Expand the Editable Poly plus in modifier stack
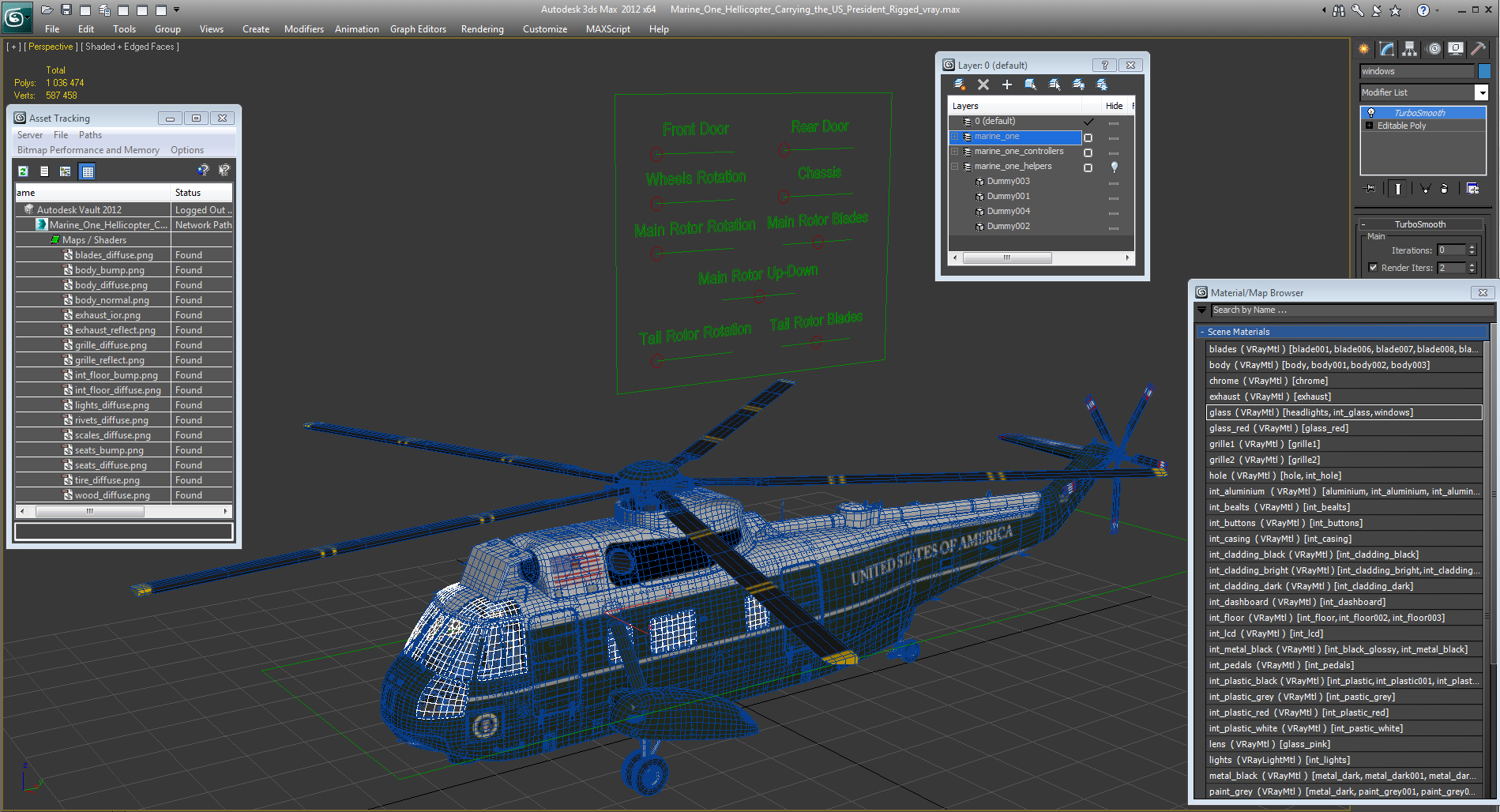Screen dimensions: 1500x812 click(x=1369, y=126)
